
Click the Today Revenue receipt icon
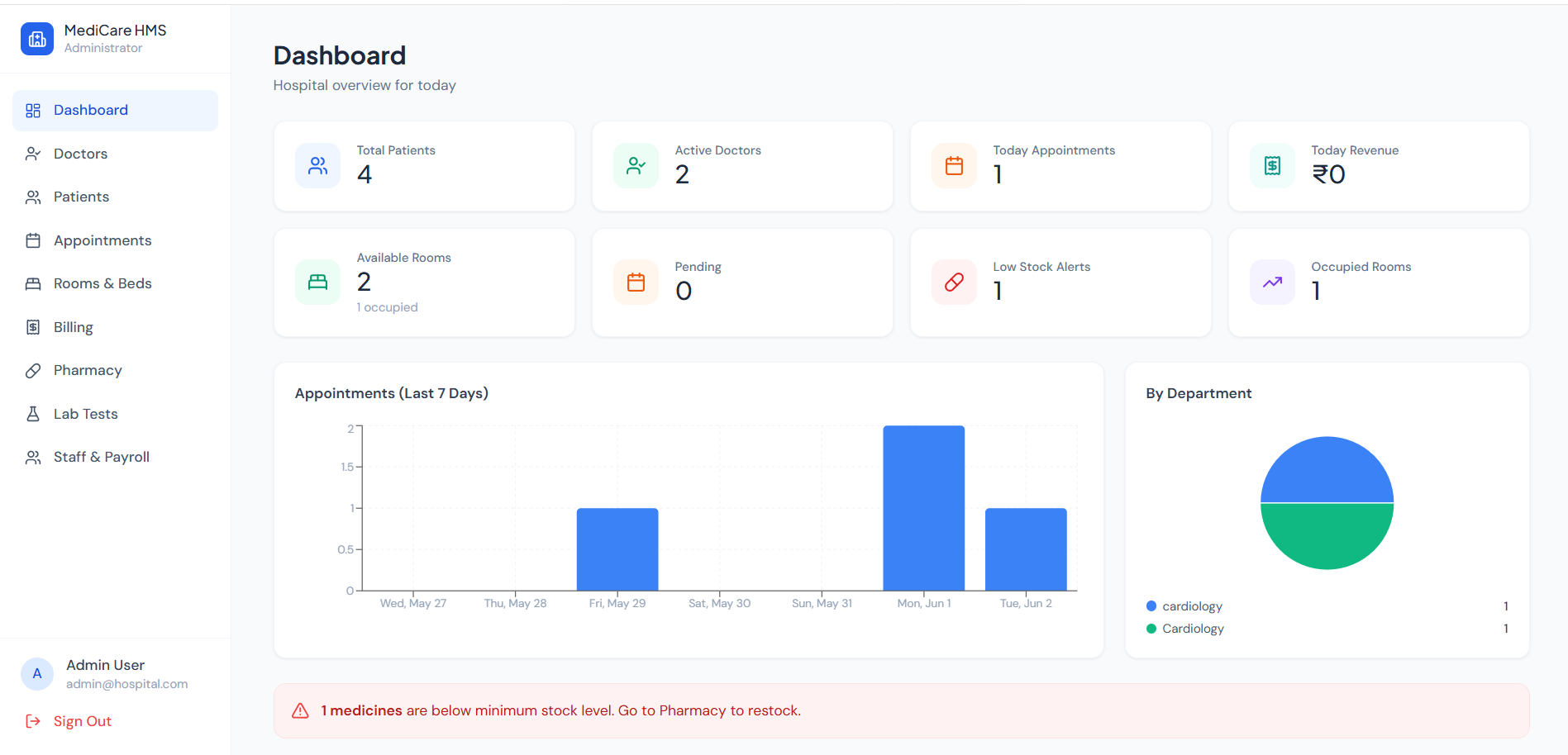[x=1272, y=166]
